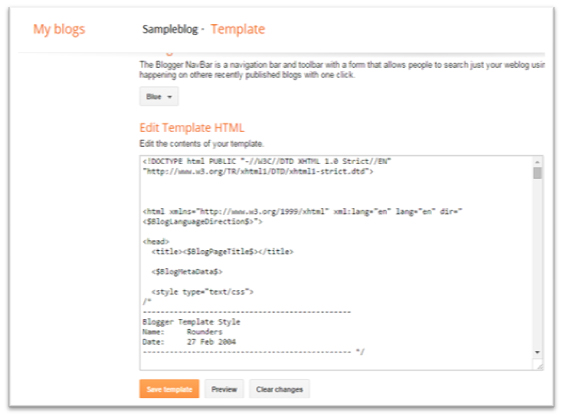Viewport: 563px width, 418px height.
Task: Click the DOCTYPE html PUBLIC line
Action: [267, 161]
